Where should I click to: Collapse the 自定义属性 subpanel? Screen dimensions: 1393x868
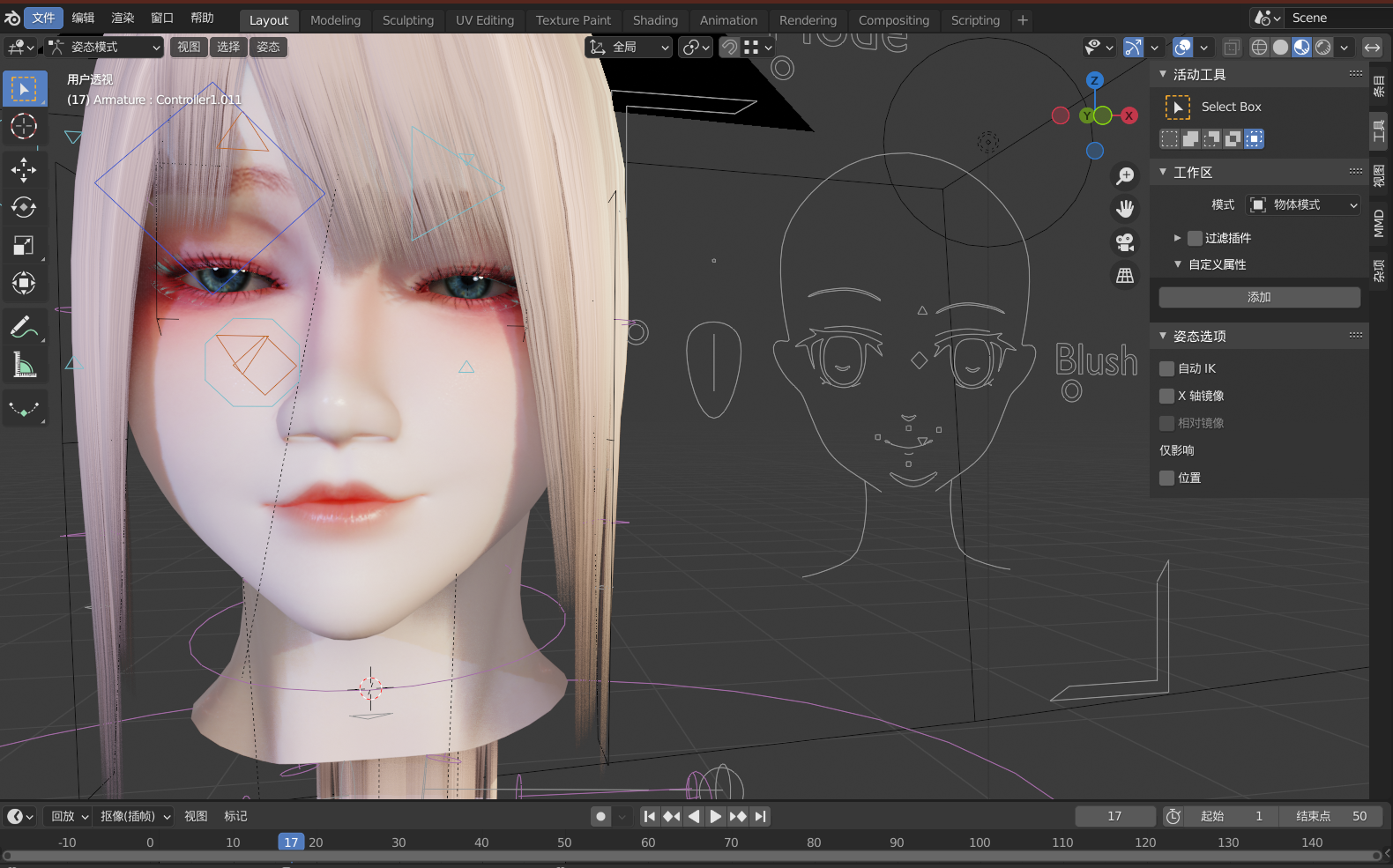tap(1178, 264)
